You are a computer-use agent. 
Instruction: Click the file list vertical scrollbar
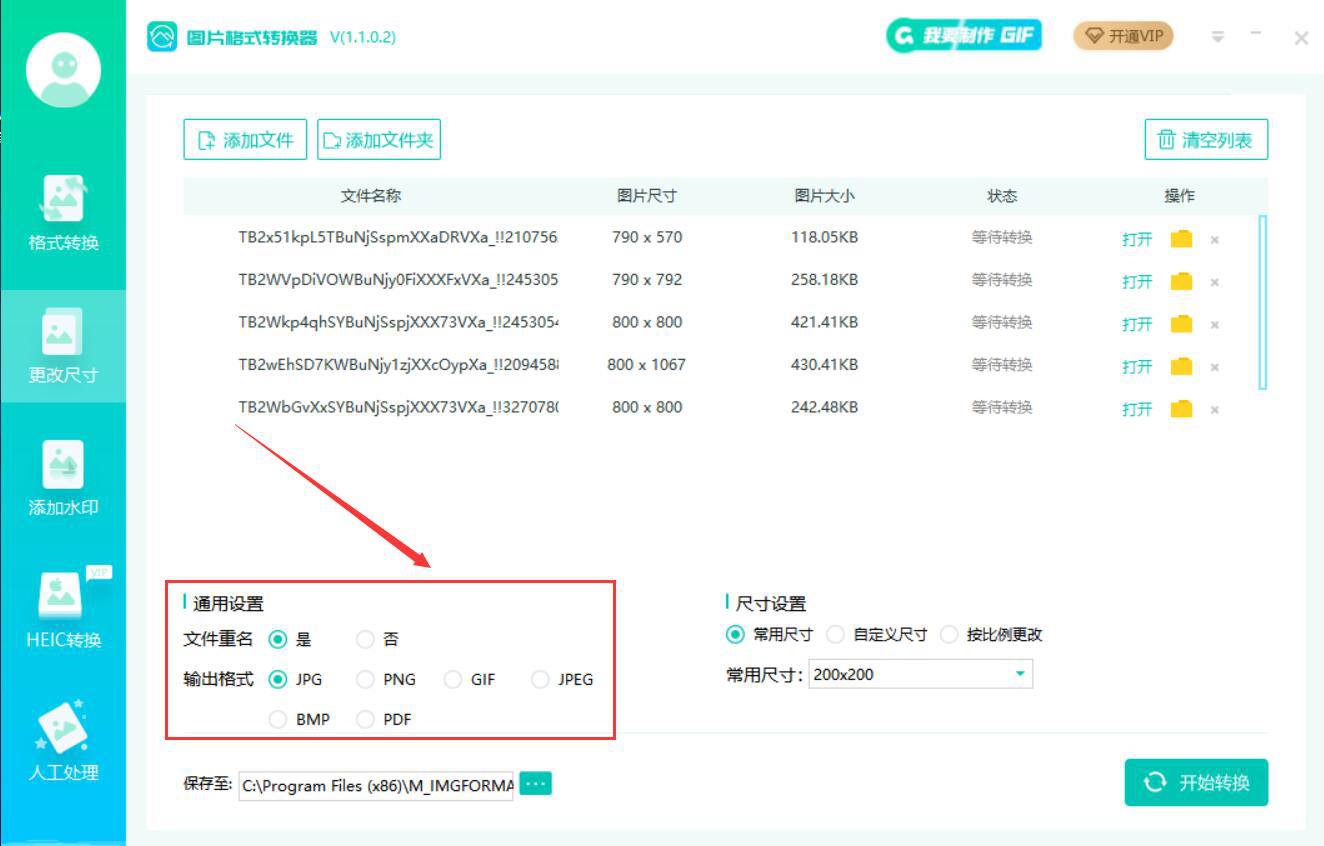[x=1263, y=302]
